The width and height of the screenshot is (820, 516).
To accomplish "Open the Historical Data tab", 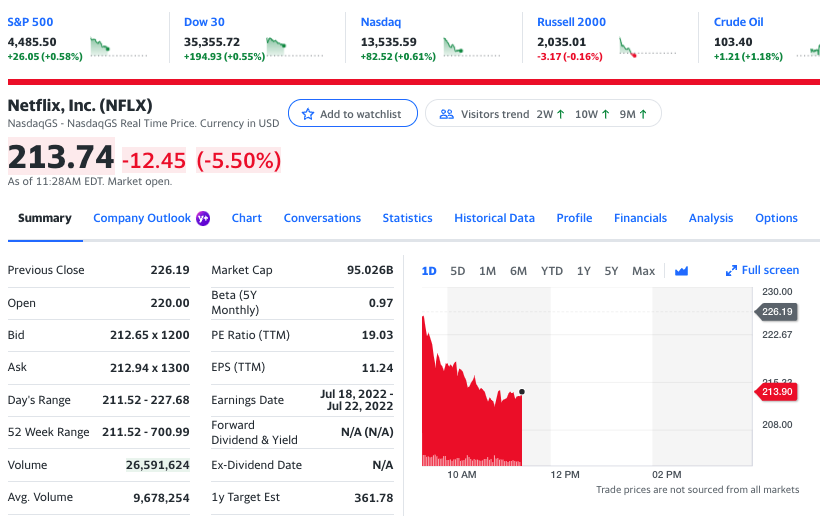I will point(494,218).
